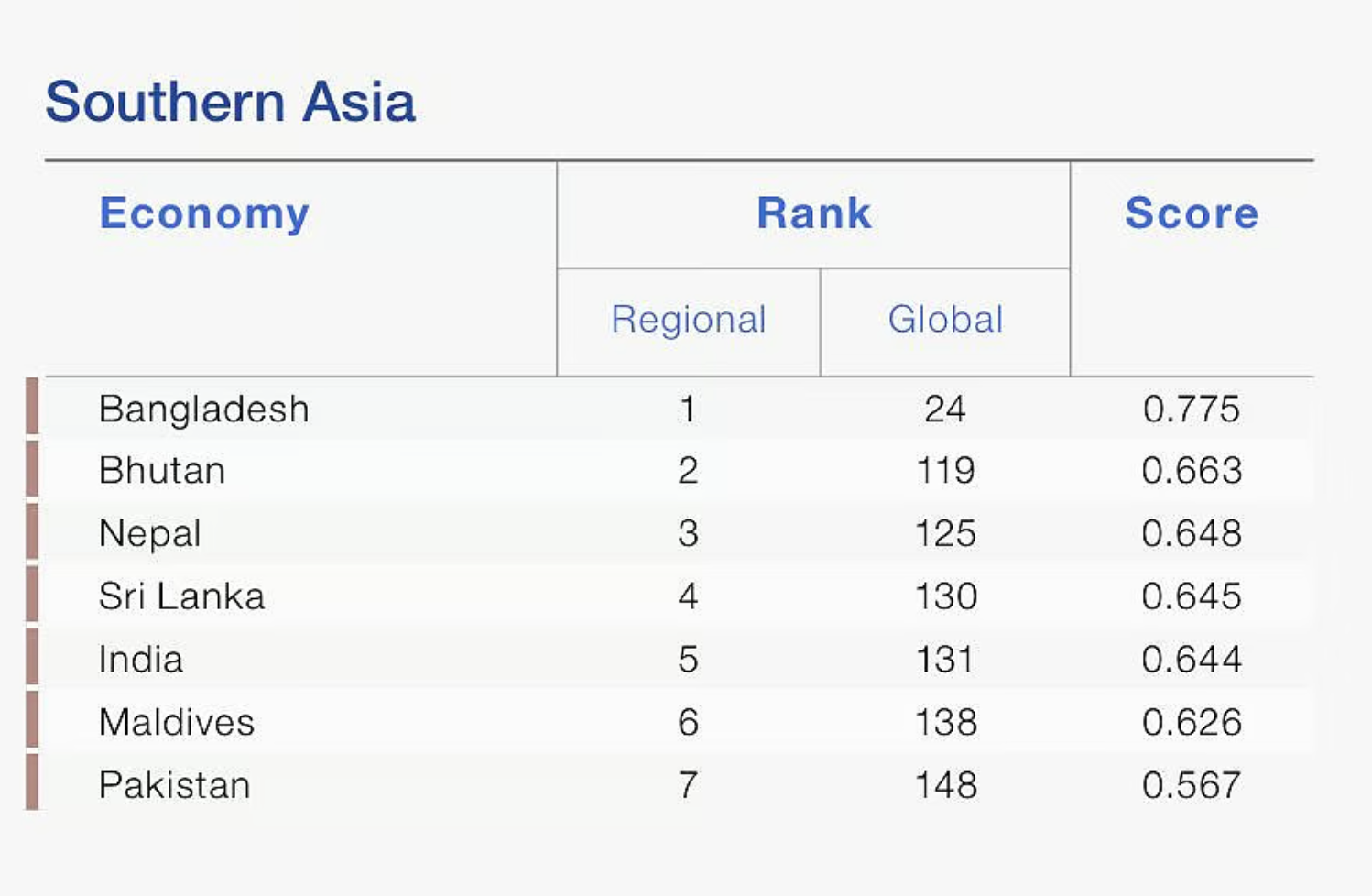Viewport: 1372px width, 896px height.
Task: Click the brown color bar beside Pakistan
Action: (32, 782)
